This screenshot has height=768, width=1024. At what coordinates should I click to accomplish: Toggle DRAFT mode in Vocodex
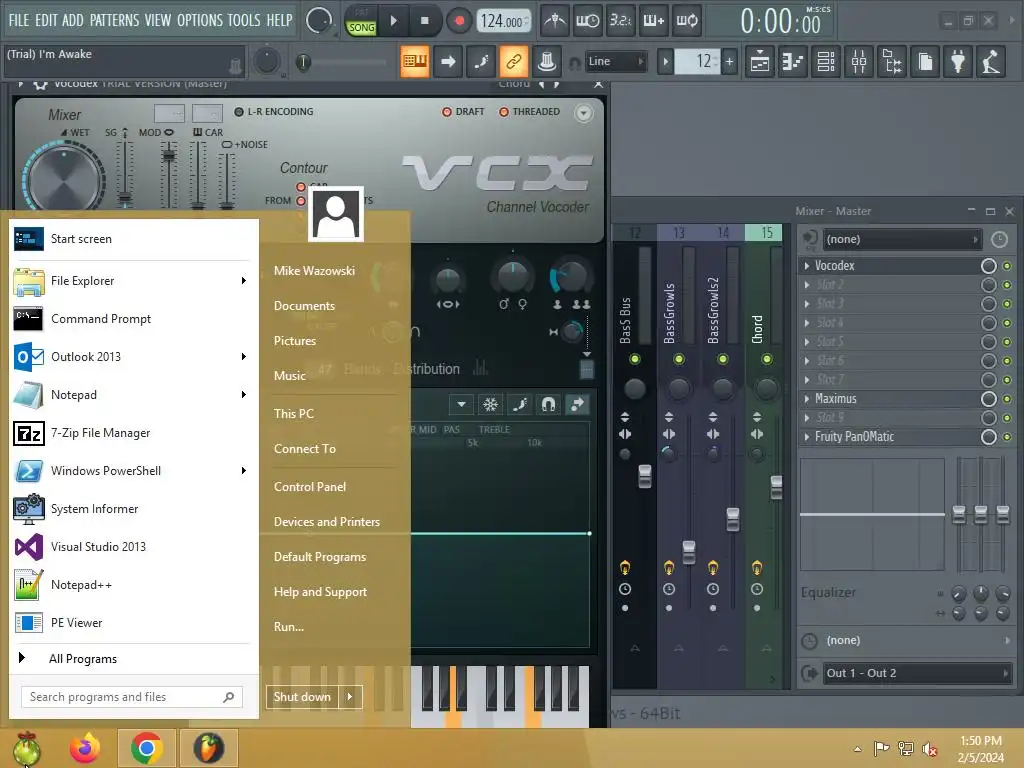447,112
